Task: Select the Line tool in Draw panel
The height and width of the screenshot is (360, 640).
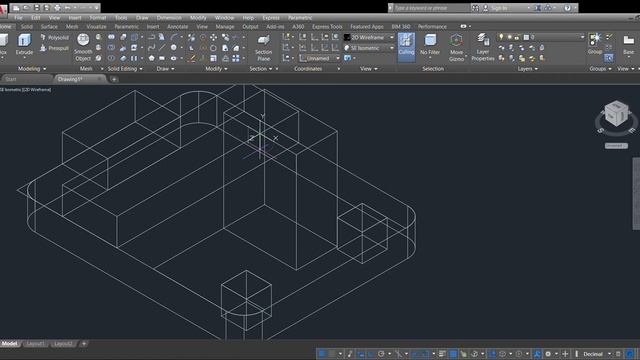Action: pyautogui.click(x=162, y=48)
